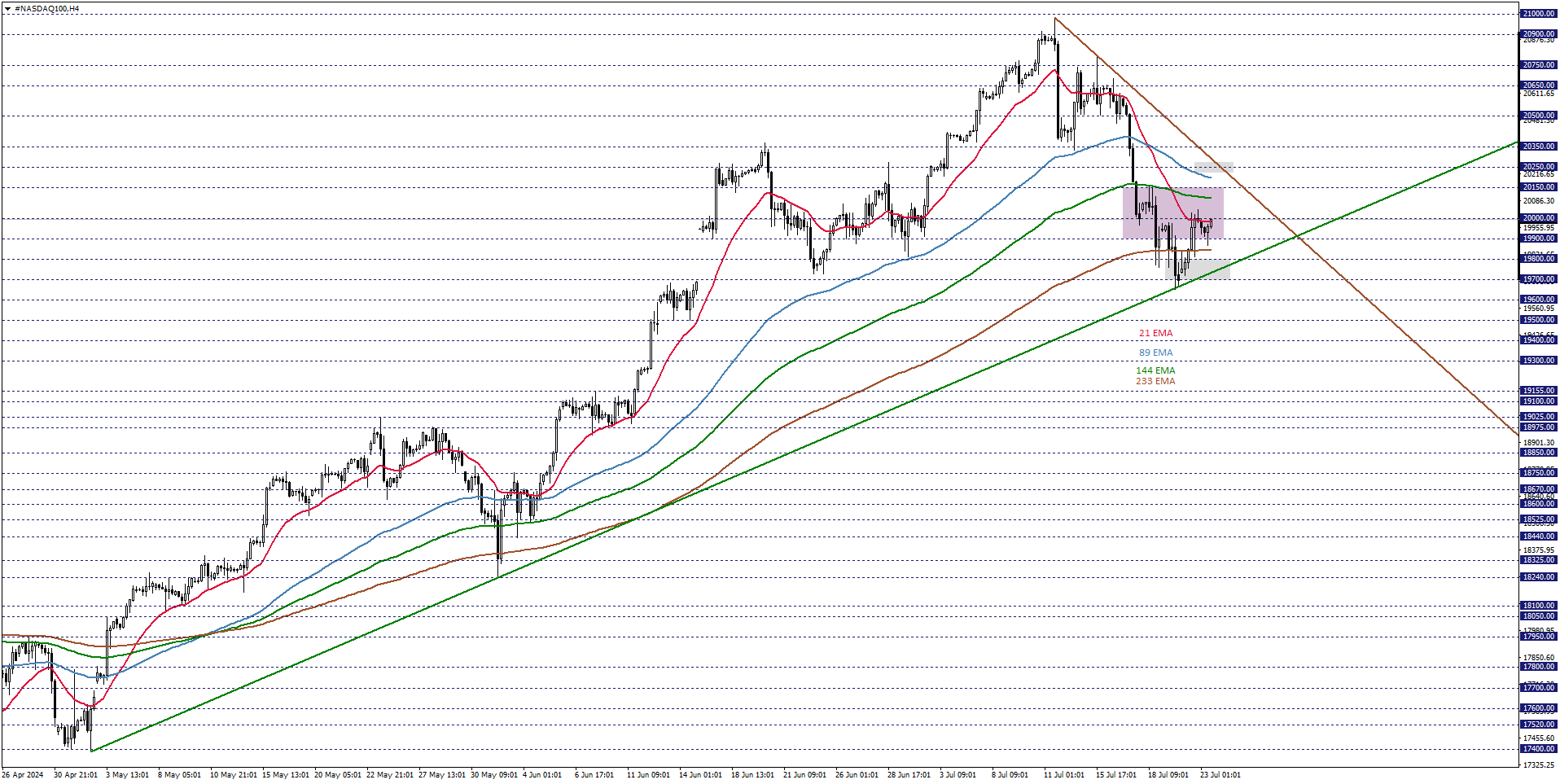
Task: Select the 17400.00 level price tag
Action: (1538, 749)
